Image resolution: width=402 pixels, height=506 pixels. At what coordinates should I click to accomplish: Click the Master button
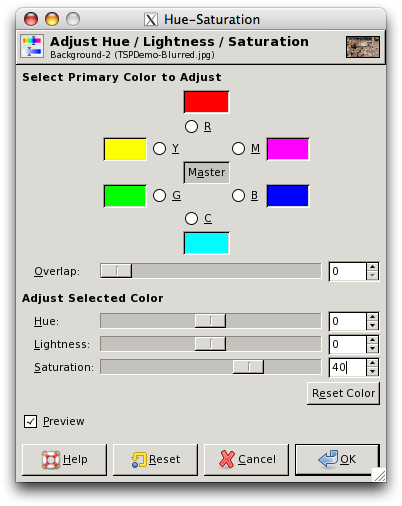206,172
